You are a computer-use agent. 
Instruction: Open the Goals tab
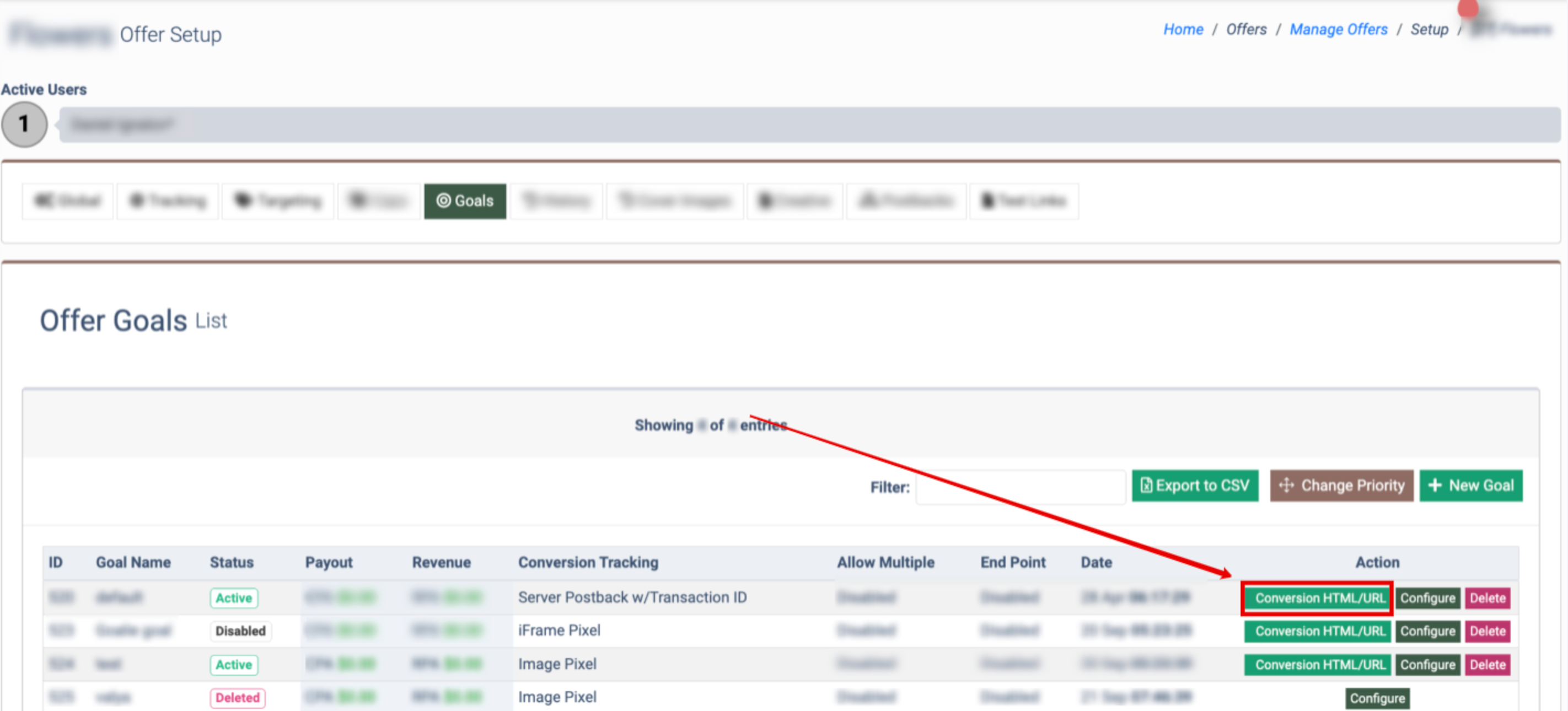click(x=465, y=201)
